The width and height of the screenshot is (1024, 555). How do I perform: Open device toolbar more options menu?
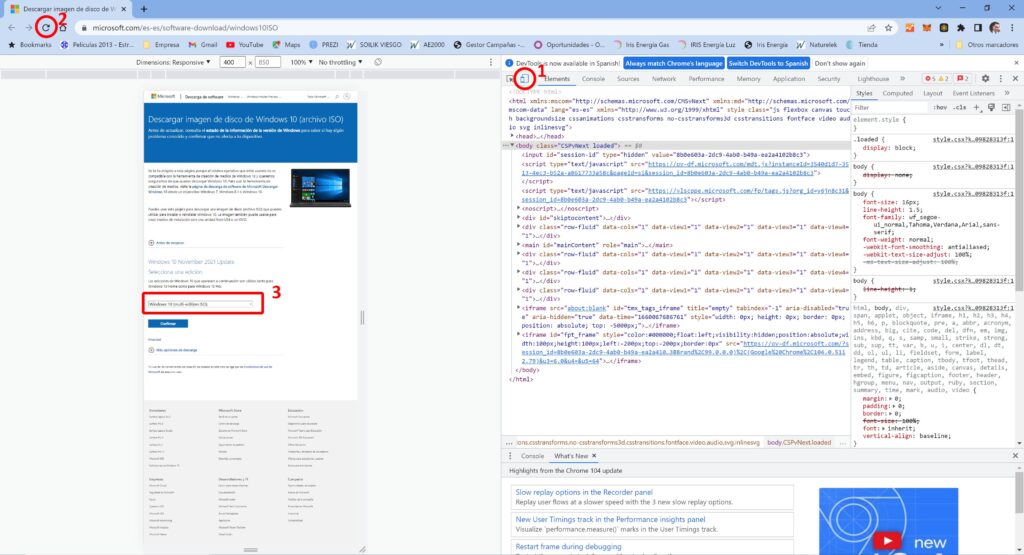(x=491, y=62)
